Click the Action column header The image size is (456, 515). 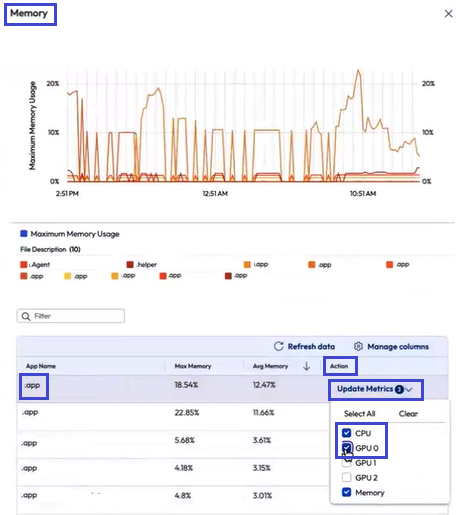point(339,366)
